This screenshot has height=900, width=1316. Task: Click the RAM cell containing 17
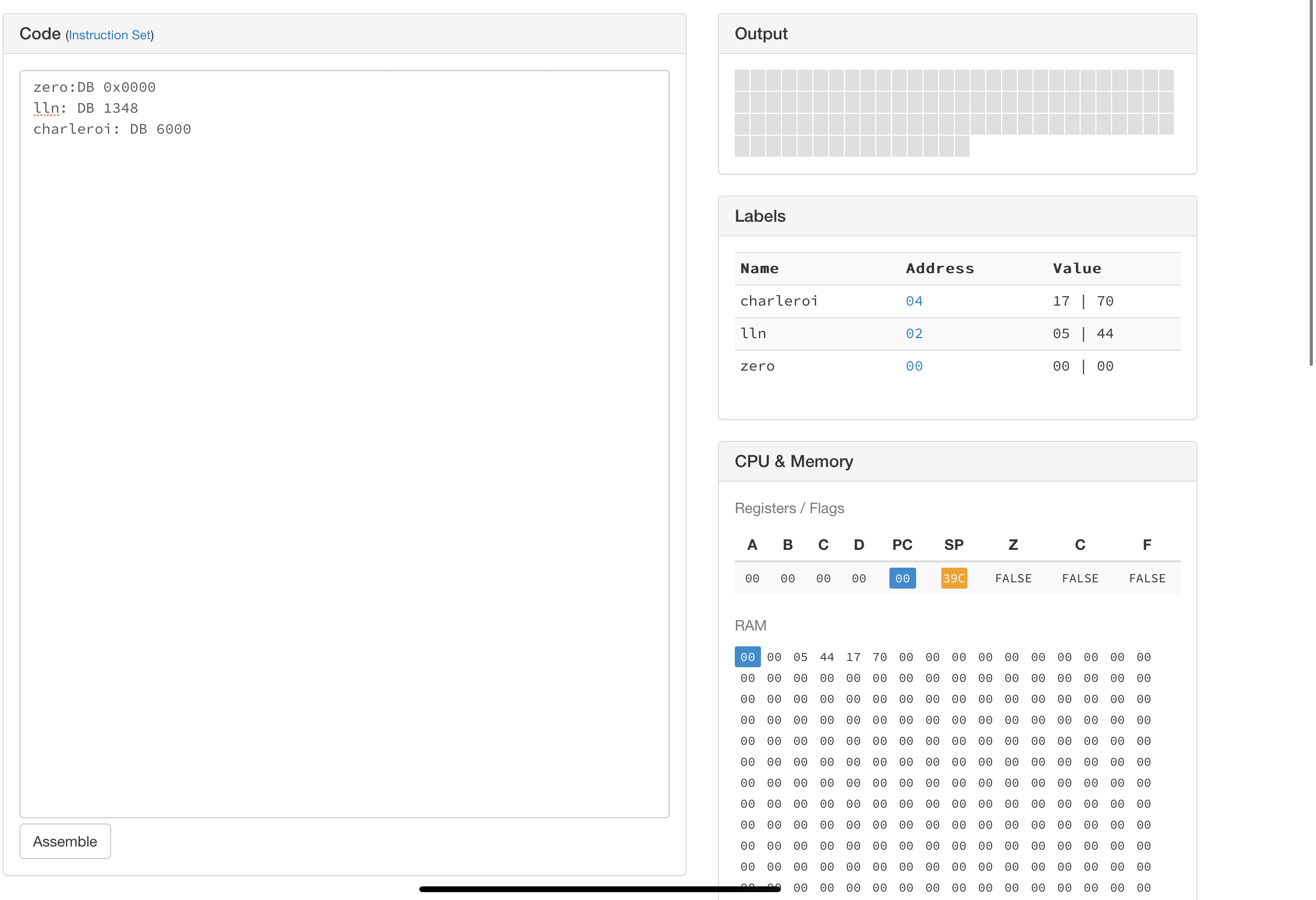[853, 657]
